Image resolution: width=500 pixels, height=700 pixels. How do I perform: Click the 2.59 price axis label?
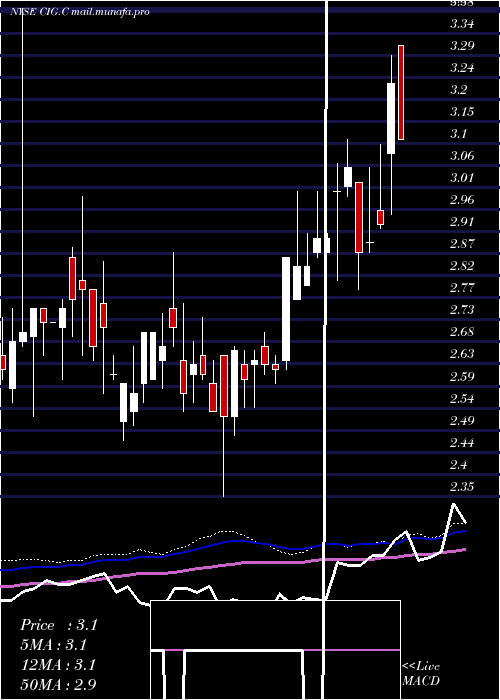pyautogui.click(x=462, y=376)
